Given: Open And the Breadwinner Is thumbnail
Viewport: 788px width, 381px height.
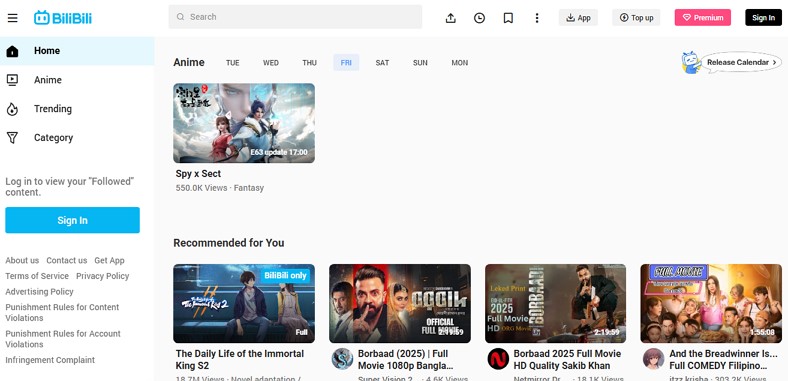Looking at the screenshot, I should pyautogui.click(x=711, y=304).
